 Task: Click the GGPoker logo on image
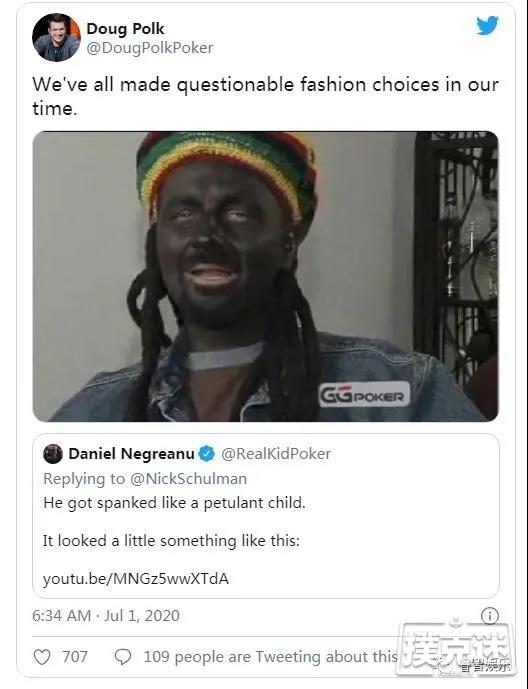tap(364, 395)
